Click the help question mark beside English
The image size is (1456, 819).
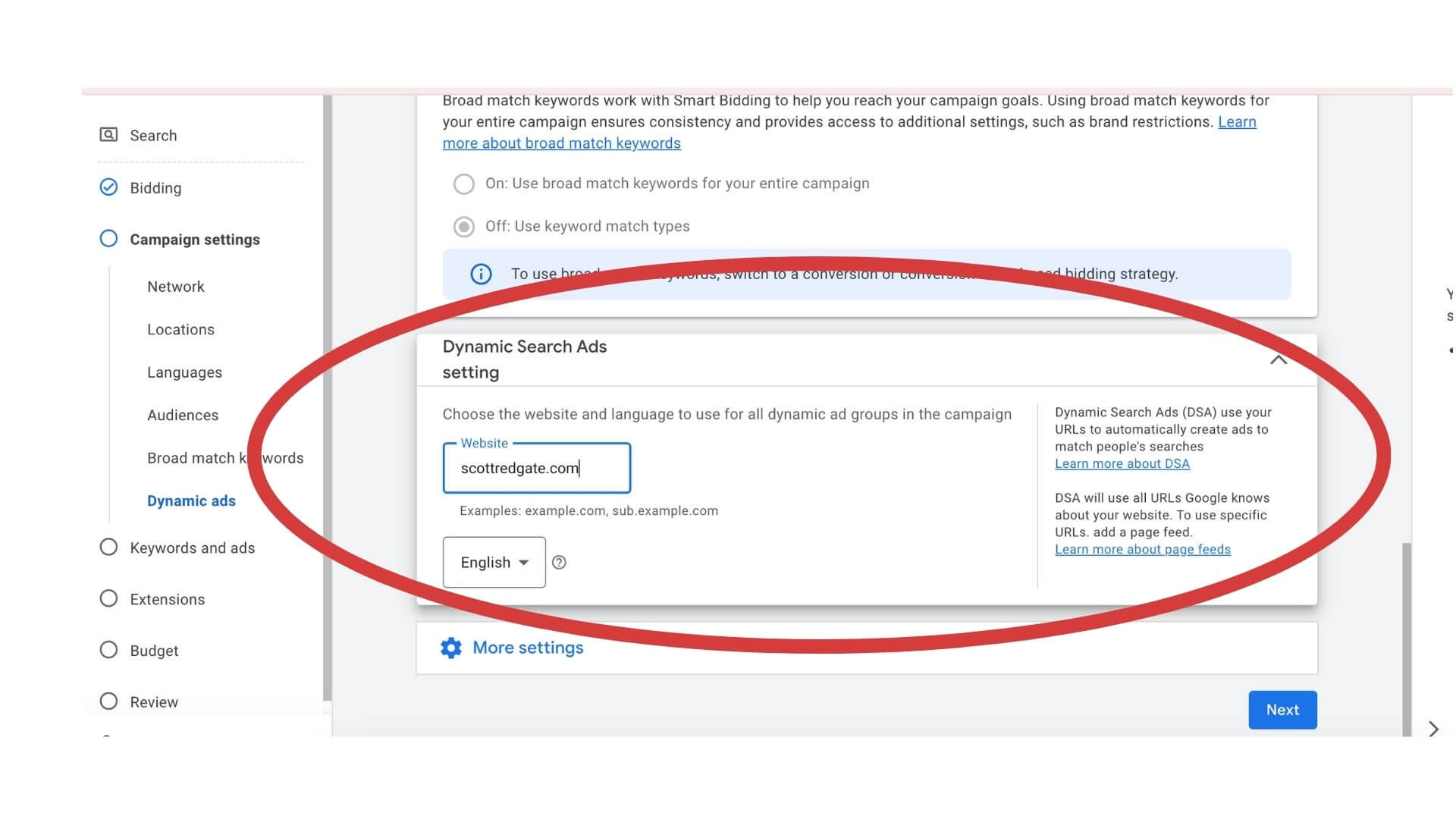(x=559, y=563)
